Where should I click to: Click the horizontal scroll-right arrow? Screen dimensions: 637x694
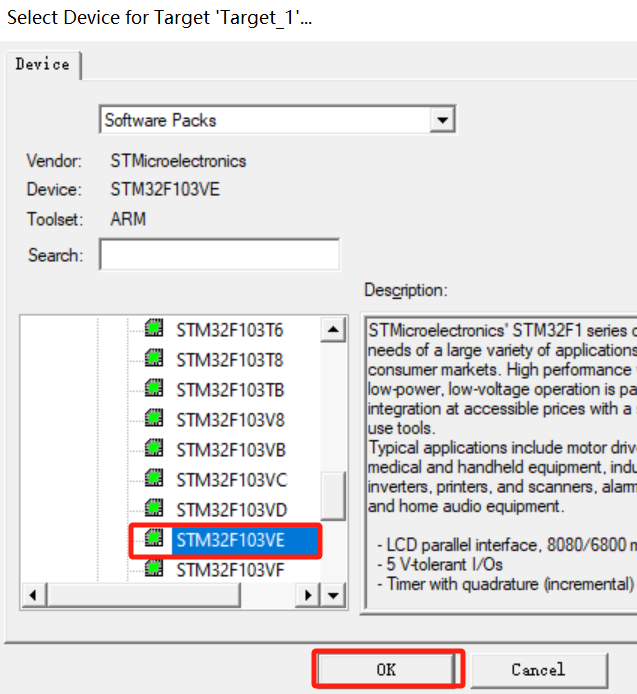click(308, 595)
